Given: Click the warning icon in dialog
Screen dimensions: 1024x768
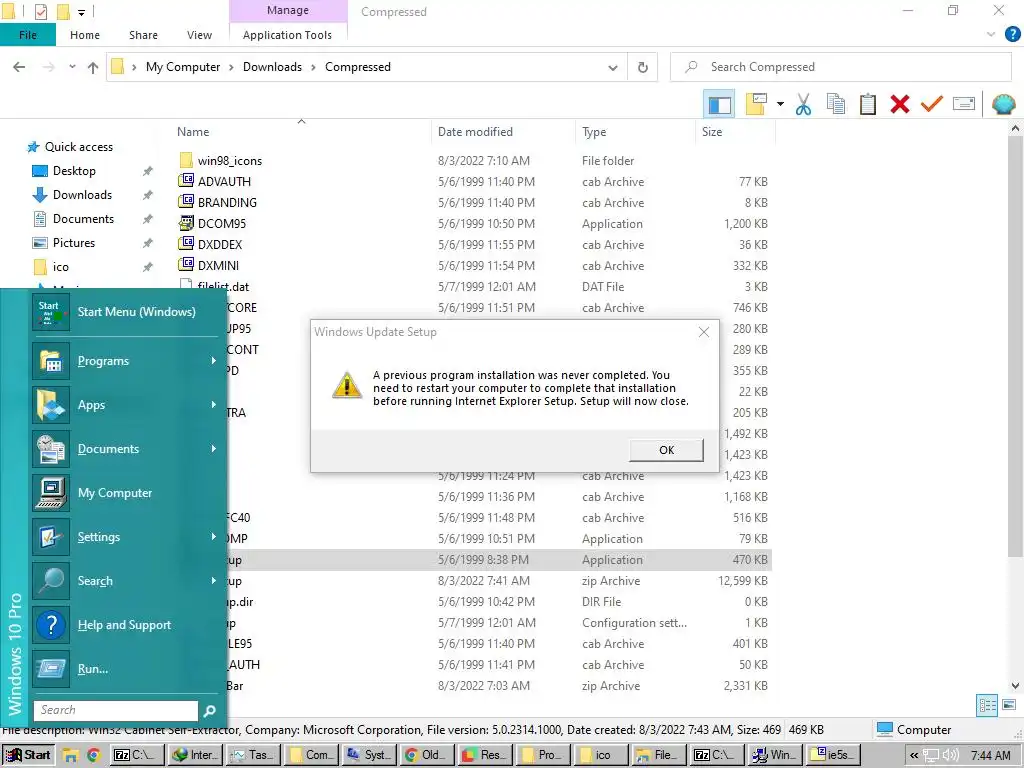Looking at the screenshot, I should pyautogui.click(x=347, y=385).
